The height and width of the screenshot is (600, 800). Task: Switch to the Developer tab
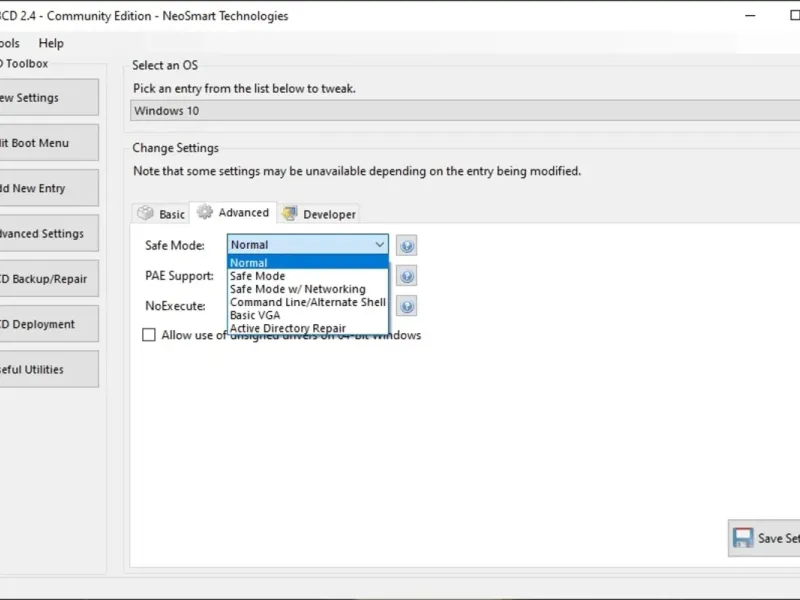click(319, 214)
